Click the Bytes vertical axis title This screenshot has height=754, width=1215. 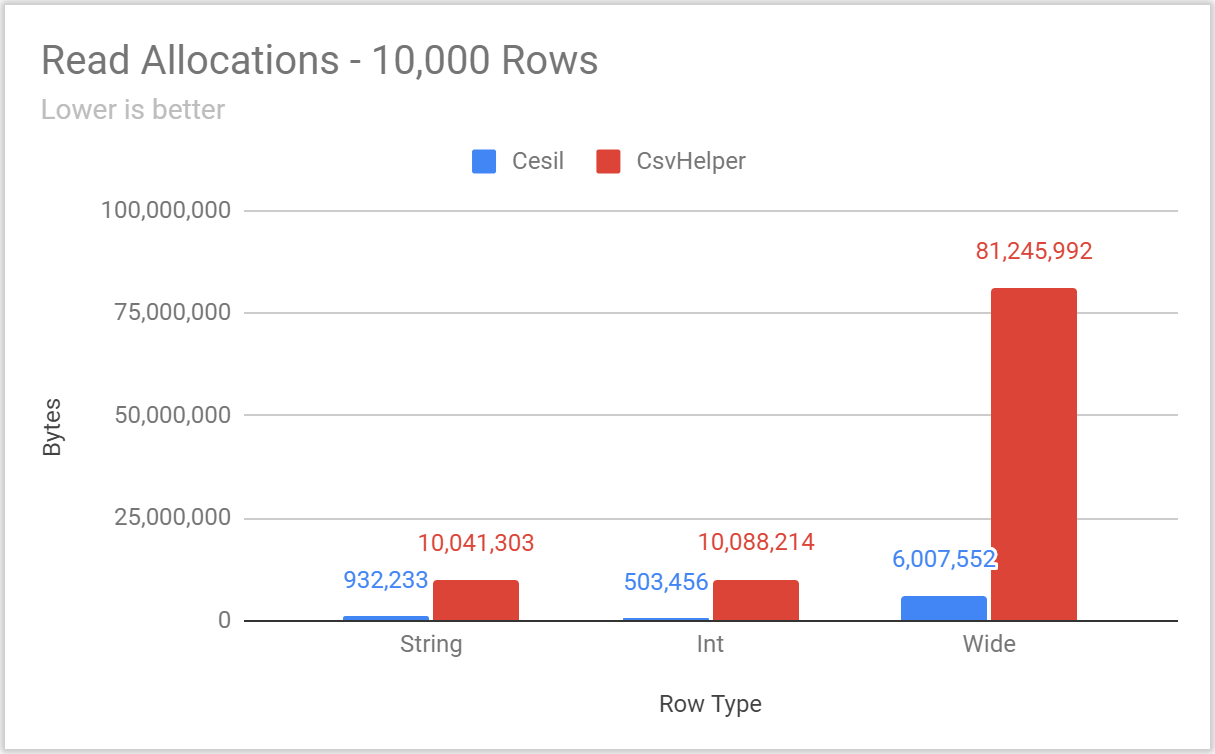(52, 427)
